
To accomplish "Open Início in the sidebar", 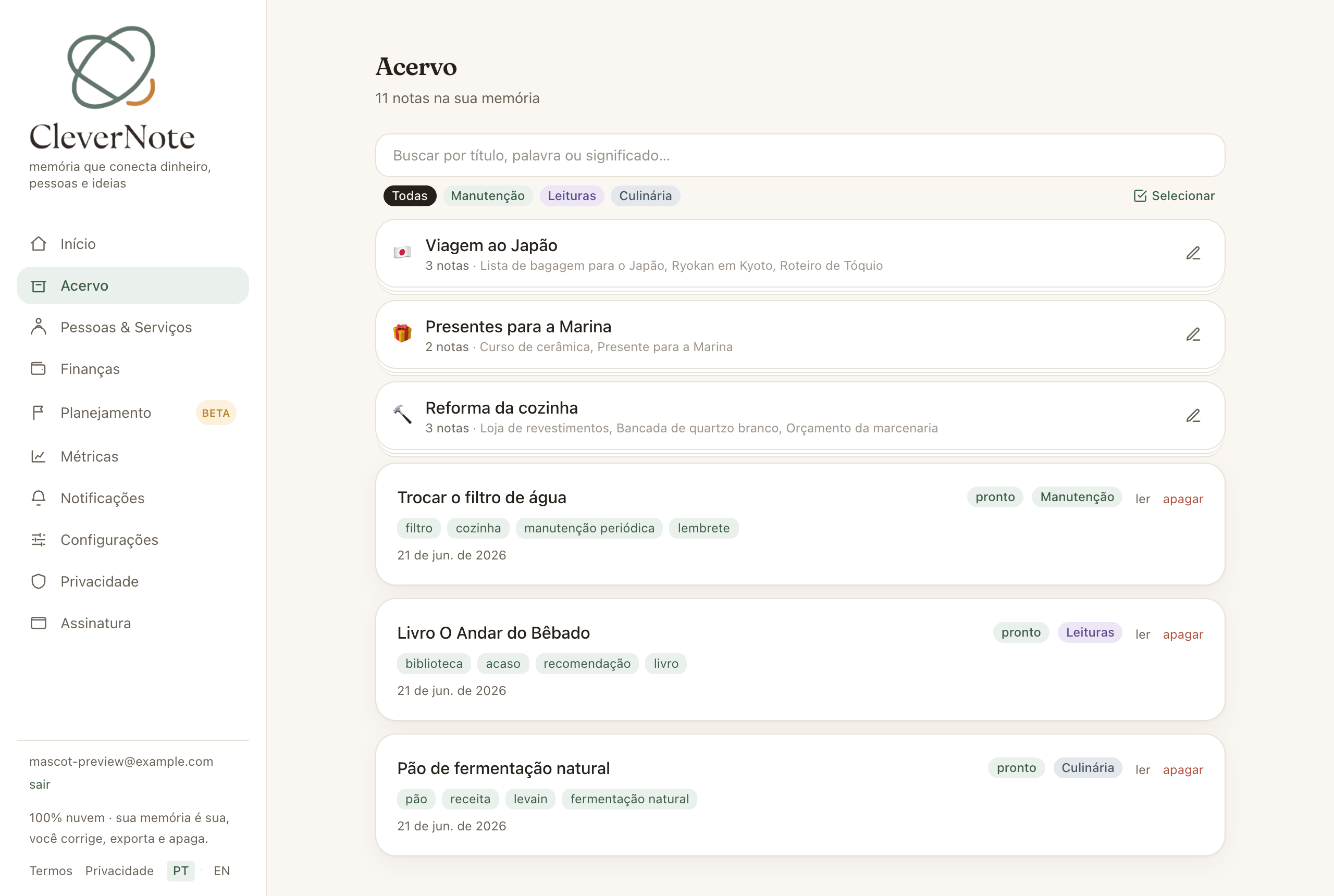I will coord(132,244).
